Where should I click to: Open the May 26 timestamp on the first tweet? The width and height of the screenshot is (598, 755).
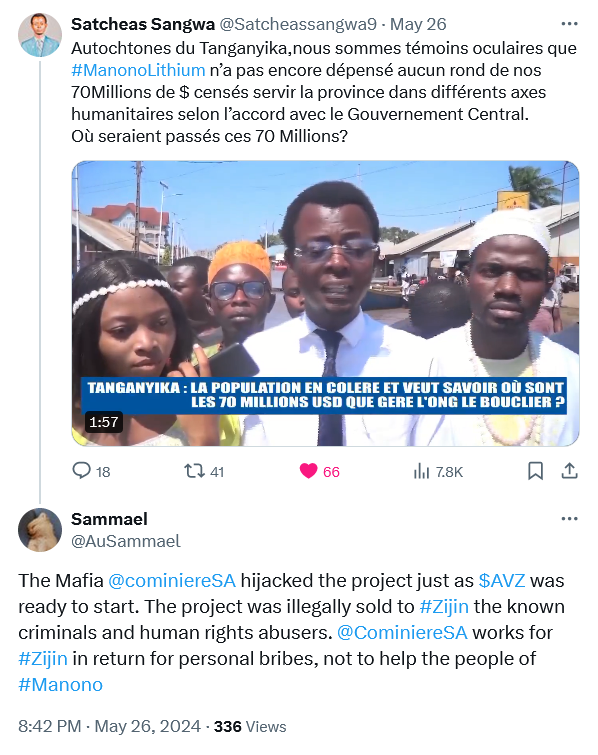click(418, 24)
